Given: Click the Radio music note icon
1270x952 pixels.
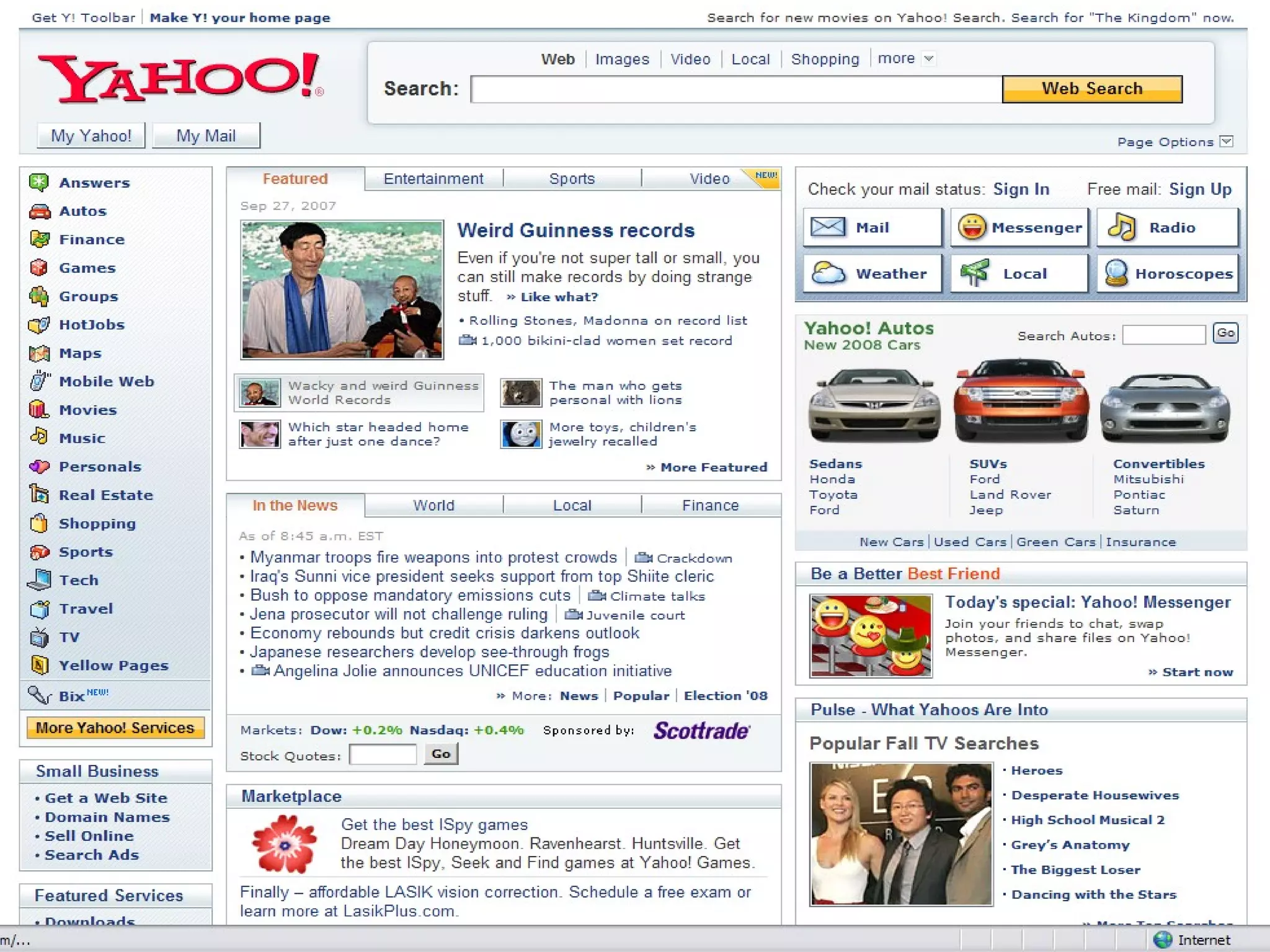Looking at the screenshot, I should coord(1121,227).
